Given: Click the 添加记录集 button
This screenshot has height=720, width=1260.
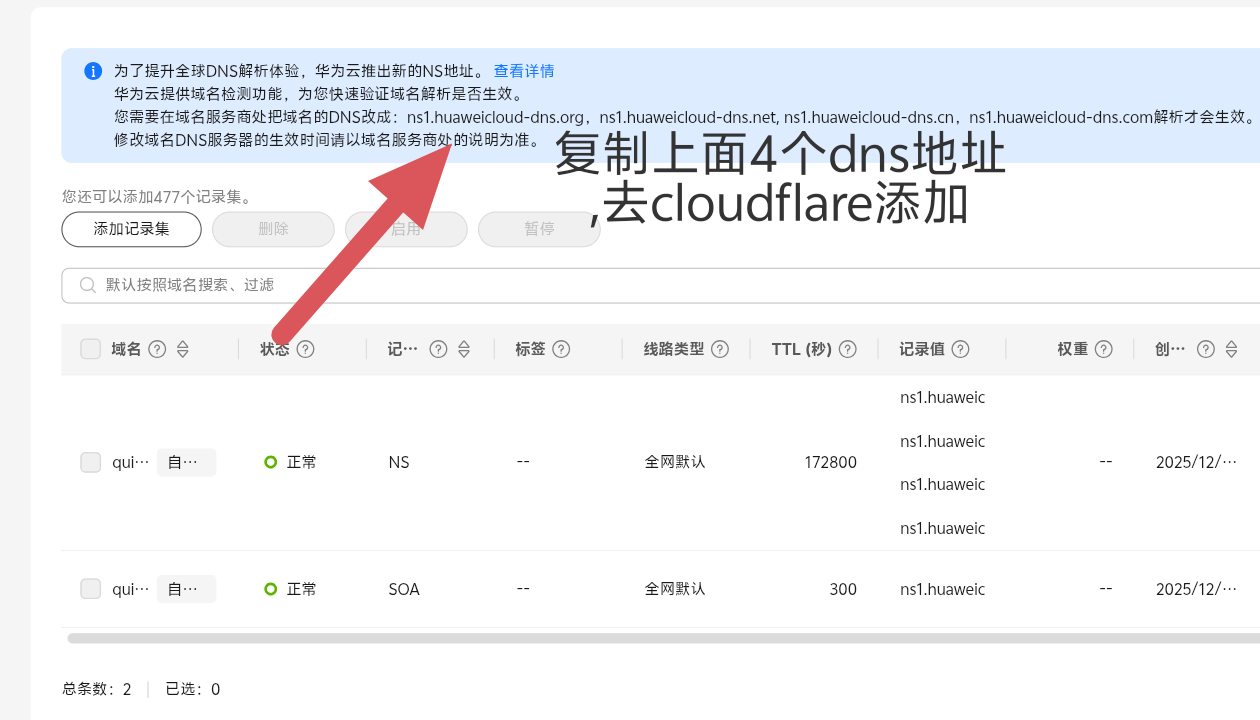Looking at the screenshot, I should coord(132,229).
